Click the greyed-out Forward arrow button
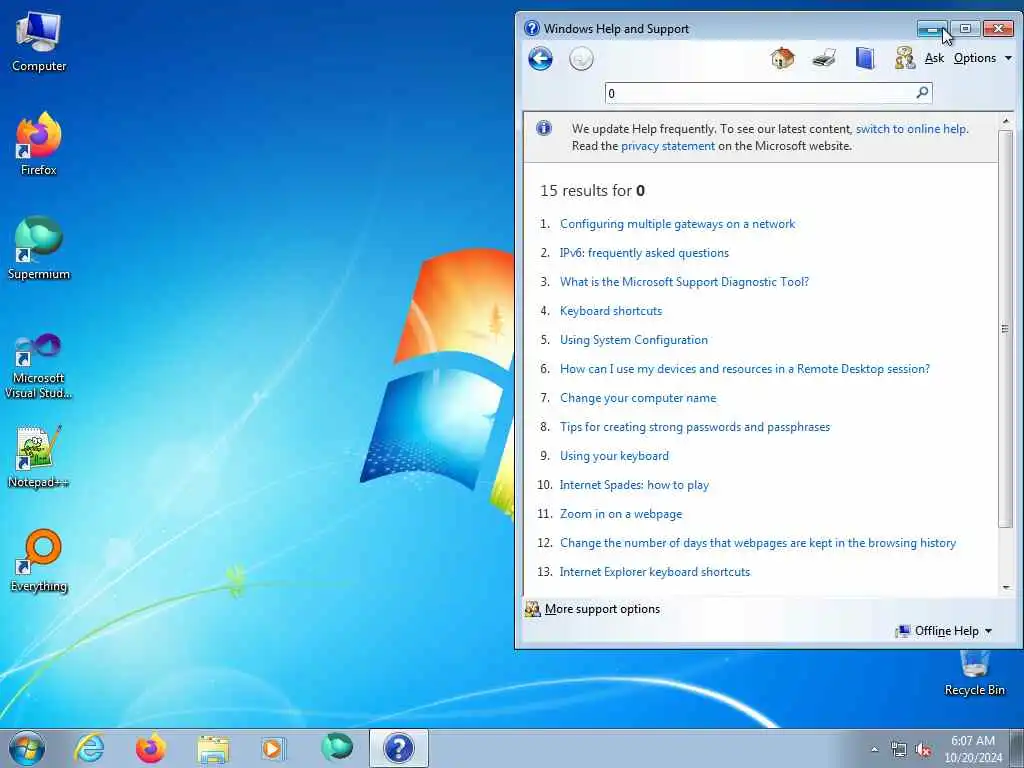 (x=581, y=59)
